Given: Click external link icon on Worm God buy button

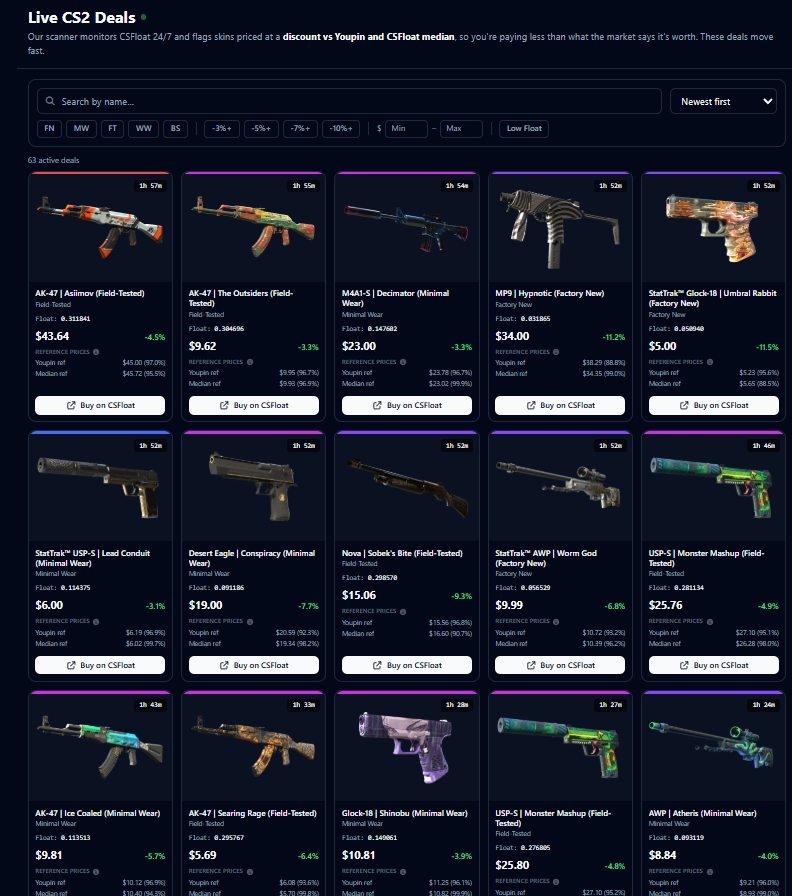Looking at the screenshot, I should pyautogui.click(x=531, y=665).
